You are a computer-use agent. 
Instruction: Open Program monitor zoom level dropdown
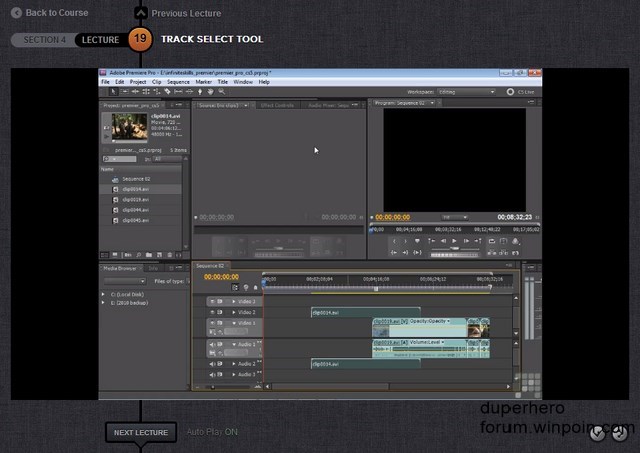(455, 217)
